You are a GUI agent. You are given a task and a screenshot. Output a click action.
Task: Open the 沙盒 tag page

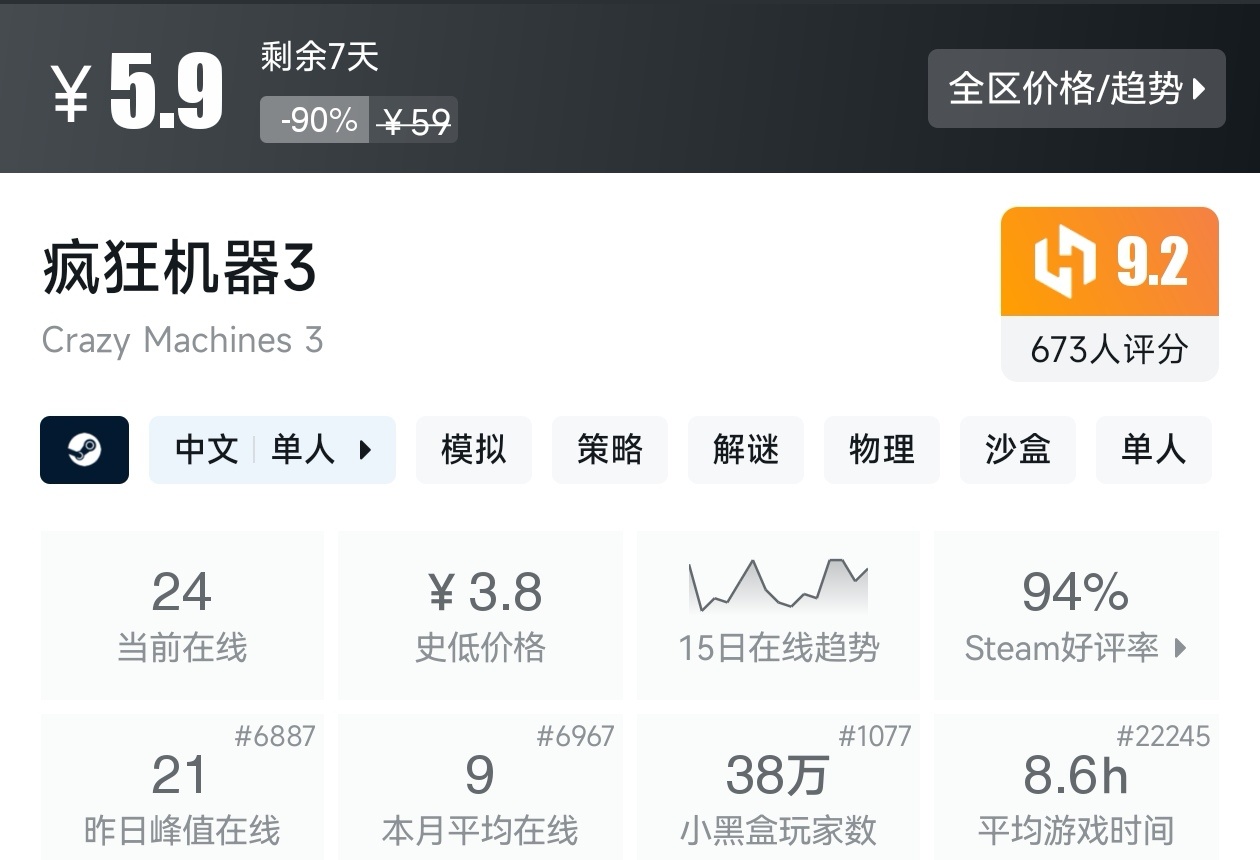[x=1017, y=450]
